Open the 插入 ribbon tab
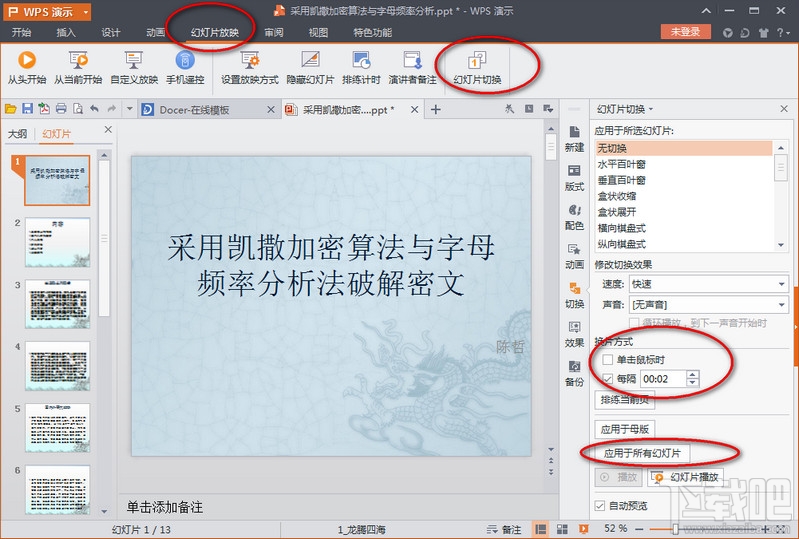 click(66, 32)
